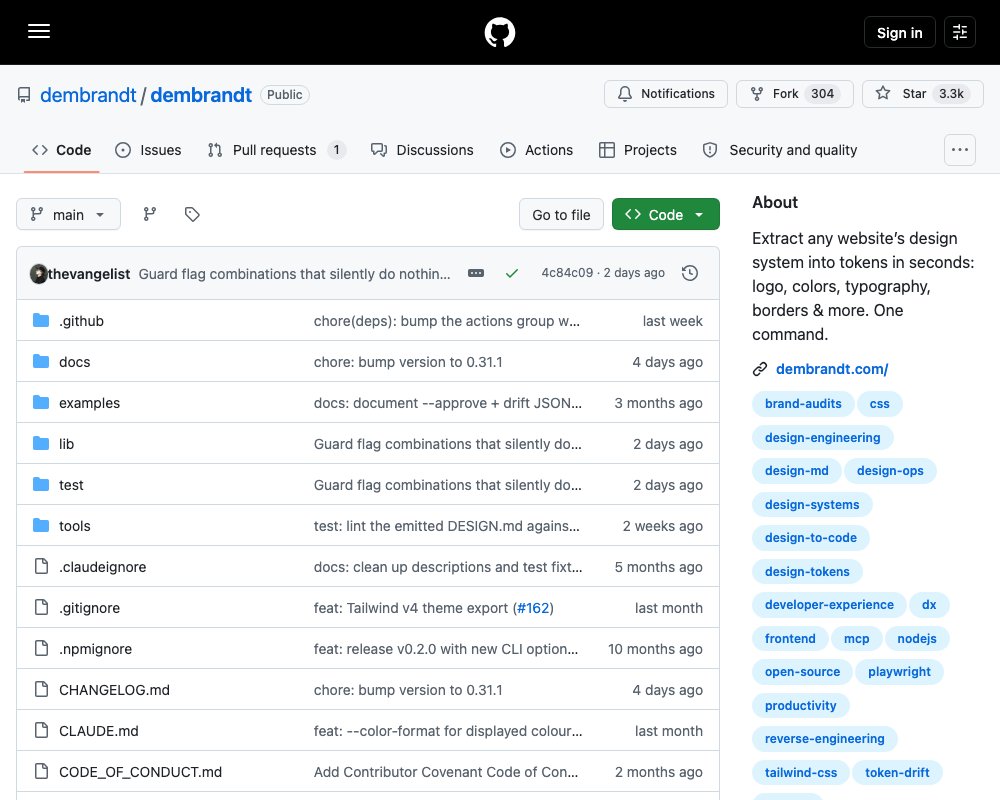Open the Security and quality tab
The width and height of the screenshot is (1000, 800).
click(779, 150)
